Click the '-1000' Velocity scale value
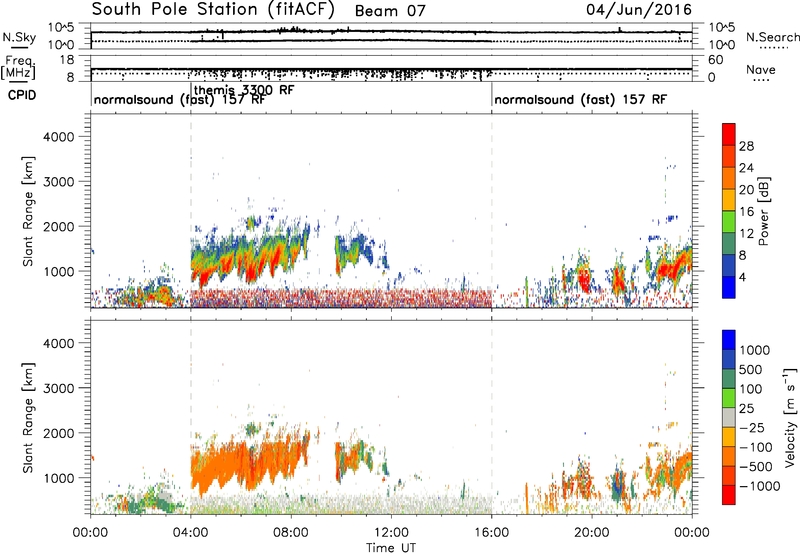The width and height of the screenshot is (800, 554). (x=760, y=486)
